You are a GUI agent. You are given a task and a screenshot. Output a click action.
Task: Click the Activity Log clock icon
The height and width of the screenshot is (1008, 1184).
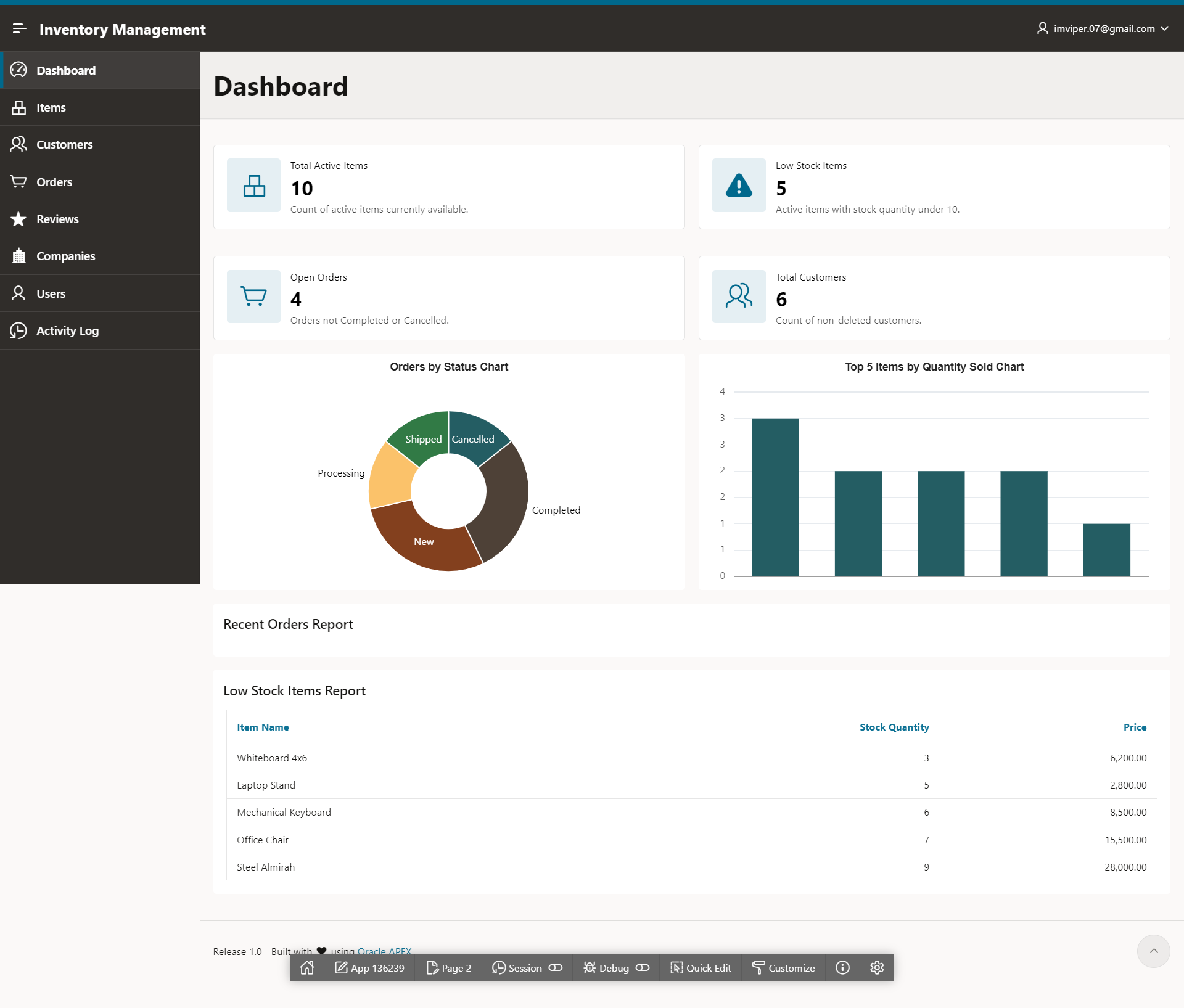(x=18, y=330)
